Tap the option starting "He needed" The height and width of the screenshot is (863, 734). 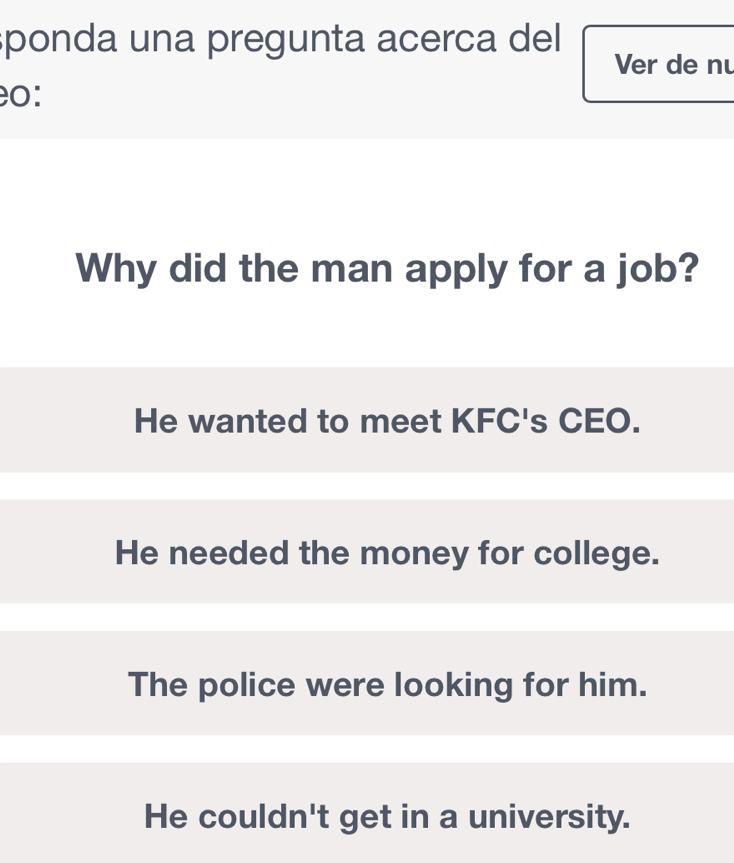click(387, 551)
